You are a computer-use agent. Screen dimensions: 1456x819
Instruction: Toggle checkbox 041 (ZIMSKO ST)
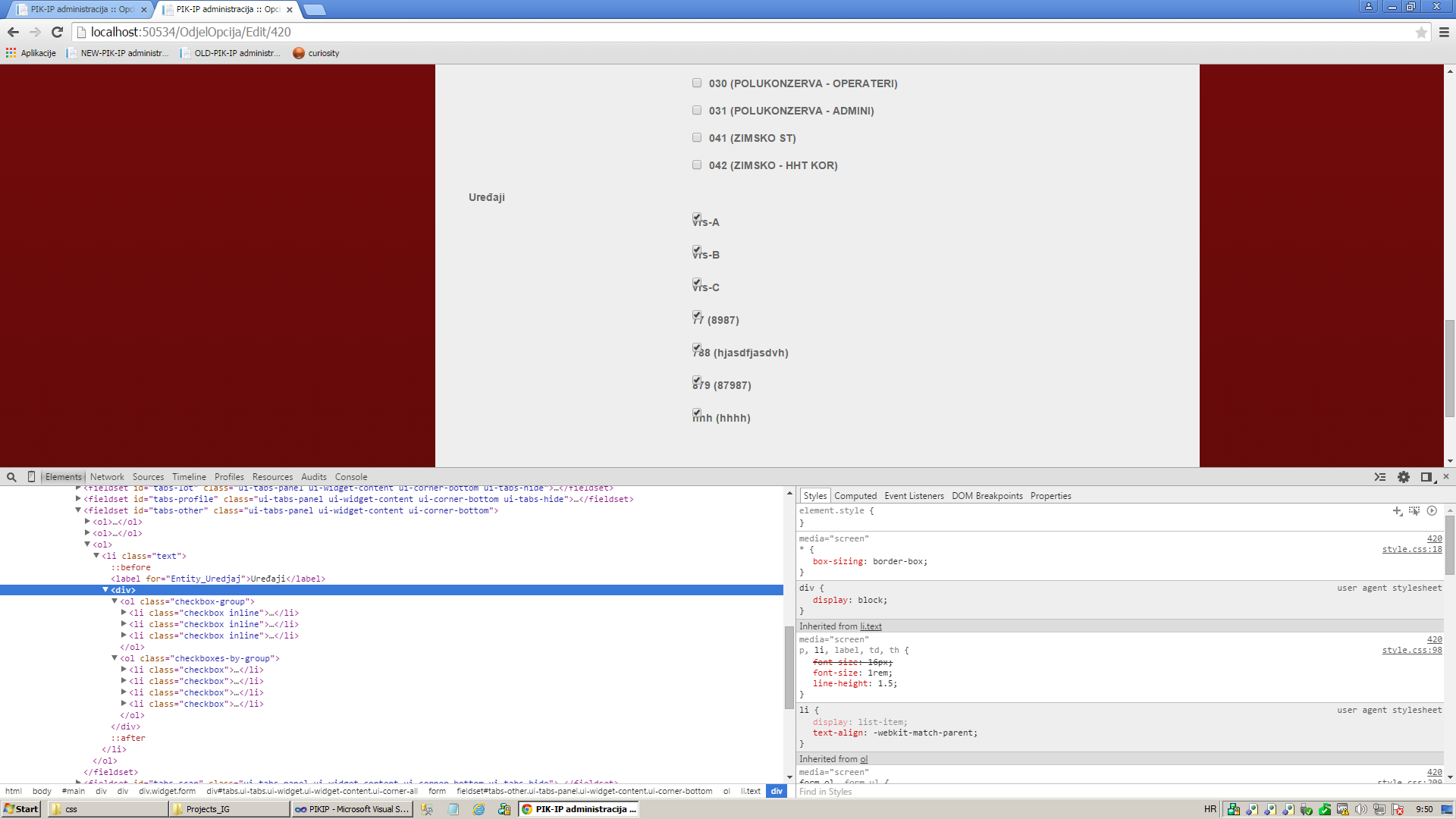[697, 137]
